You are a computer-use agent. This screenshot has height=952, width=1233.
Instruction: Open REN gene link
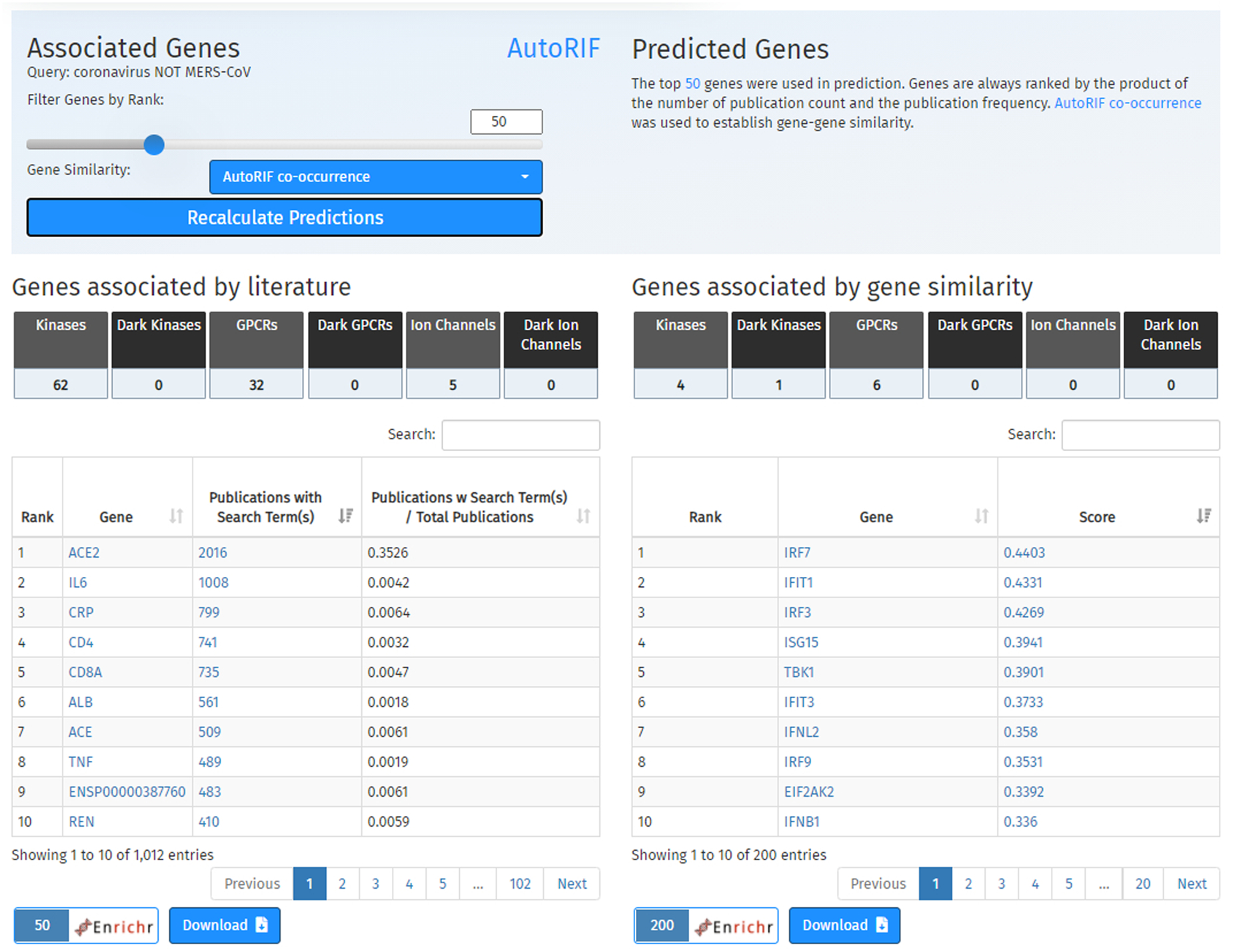[x=81, y=822]
